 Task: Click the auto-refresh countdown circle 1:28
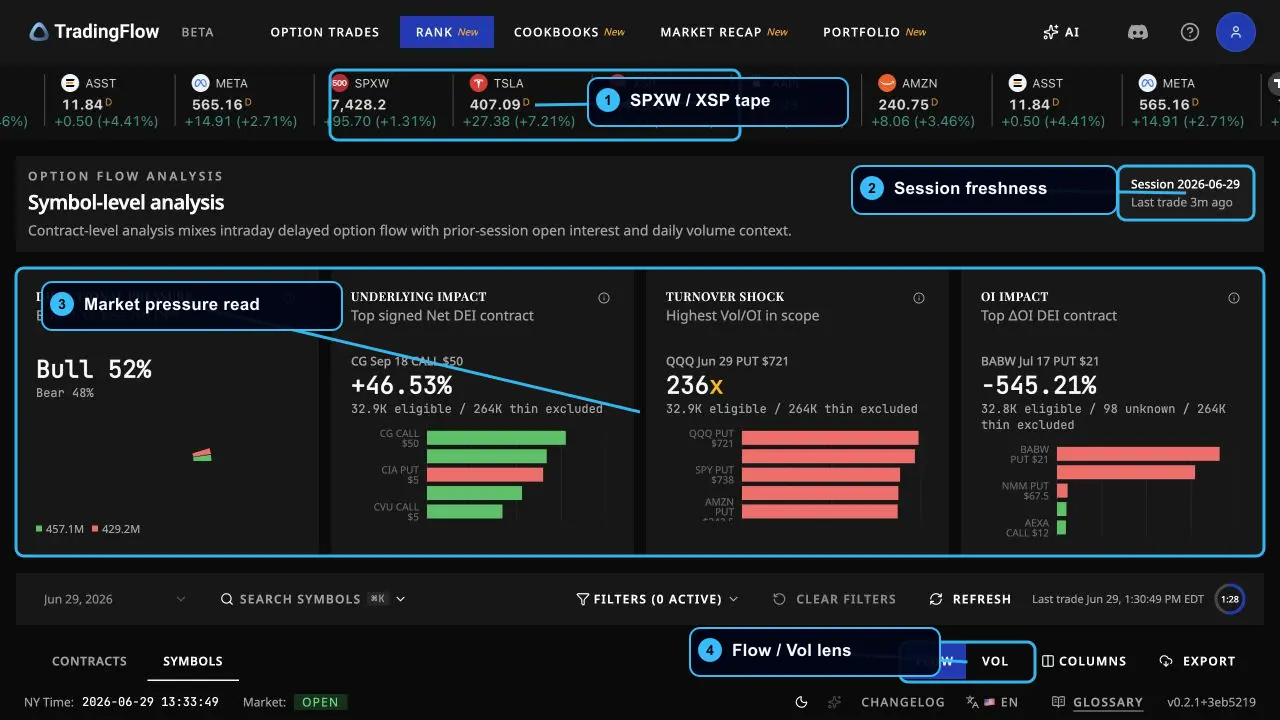click(x=1230, y=599)
